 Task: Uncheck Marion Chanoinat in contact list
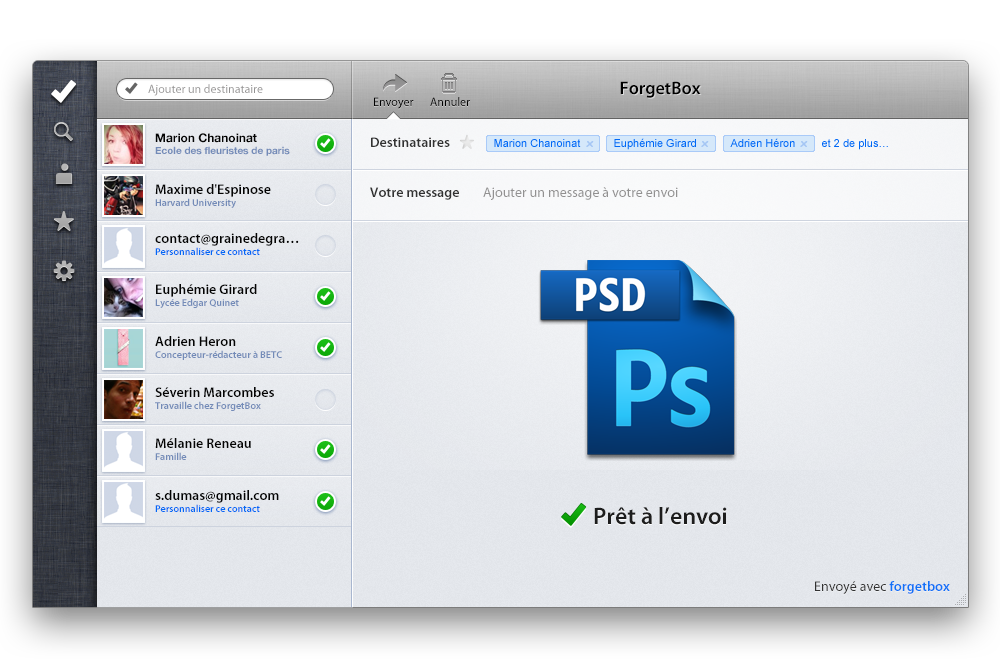325,143
